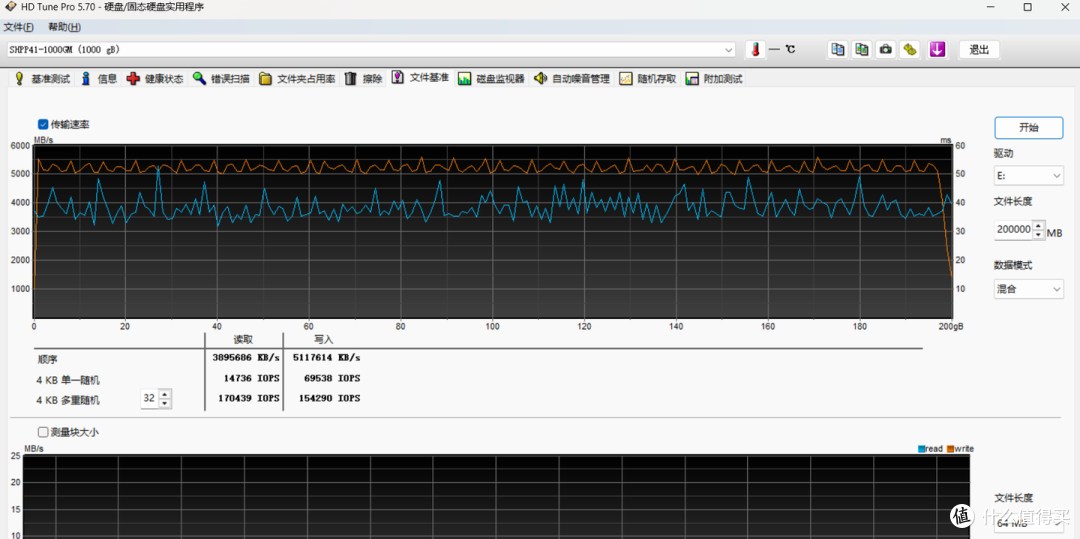
Task: Click the copy screenshot to clipboard icon
Action: point(862,50)
